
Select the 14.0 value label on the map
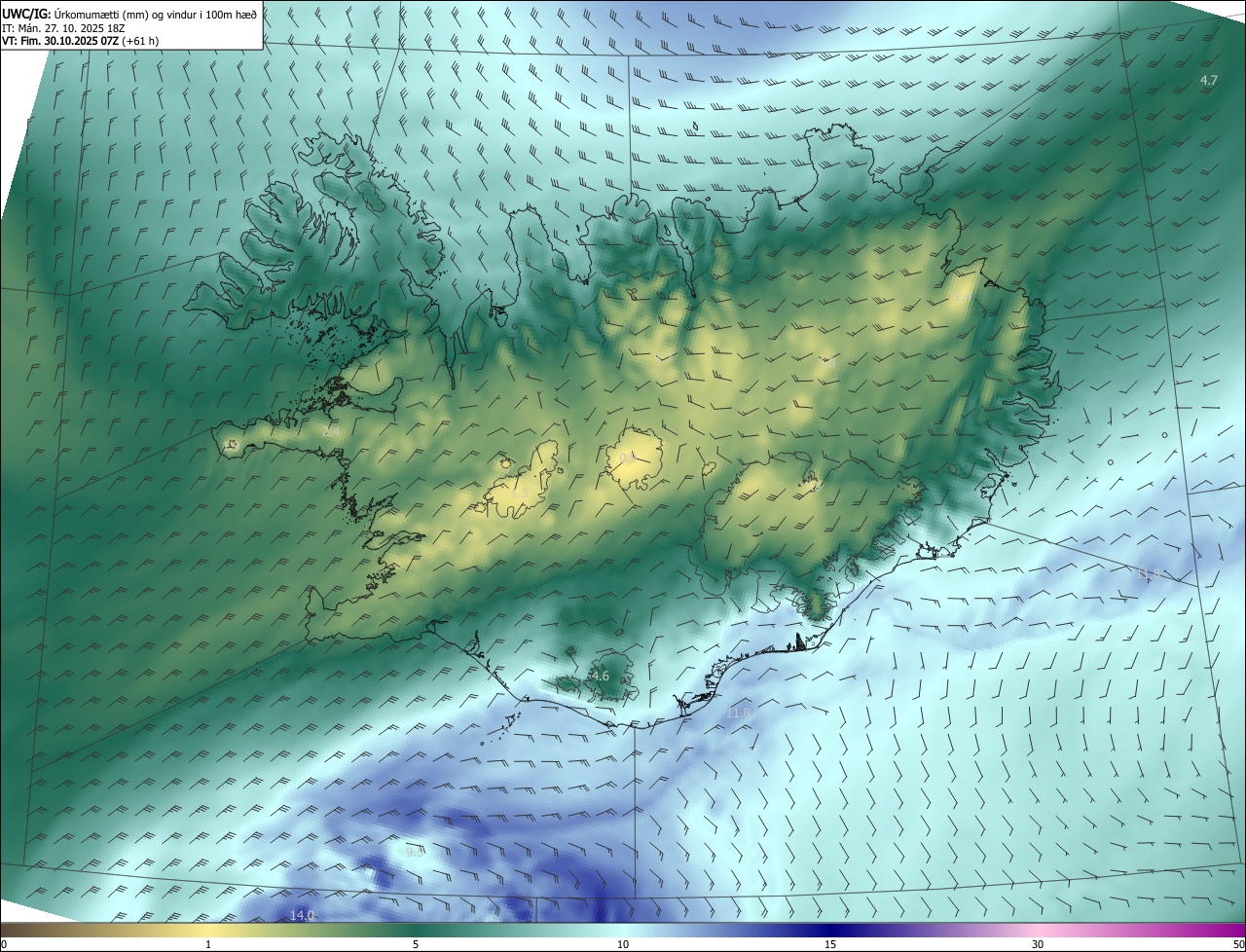[303, 915]
